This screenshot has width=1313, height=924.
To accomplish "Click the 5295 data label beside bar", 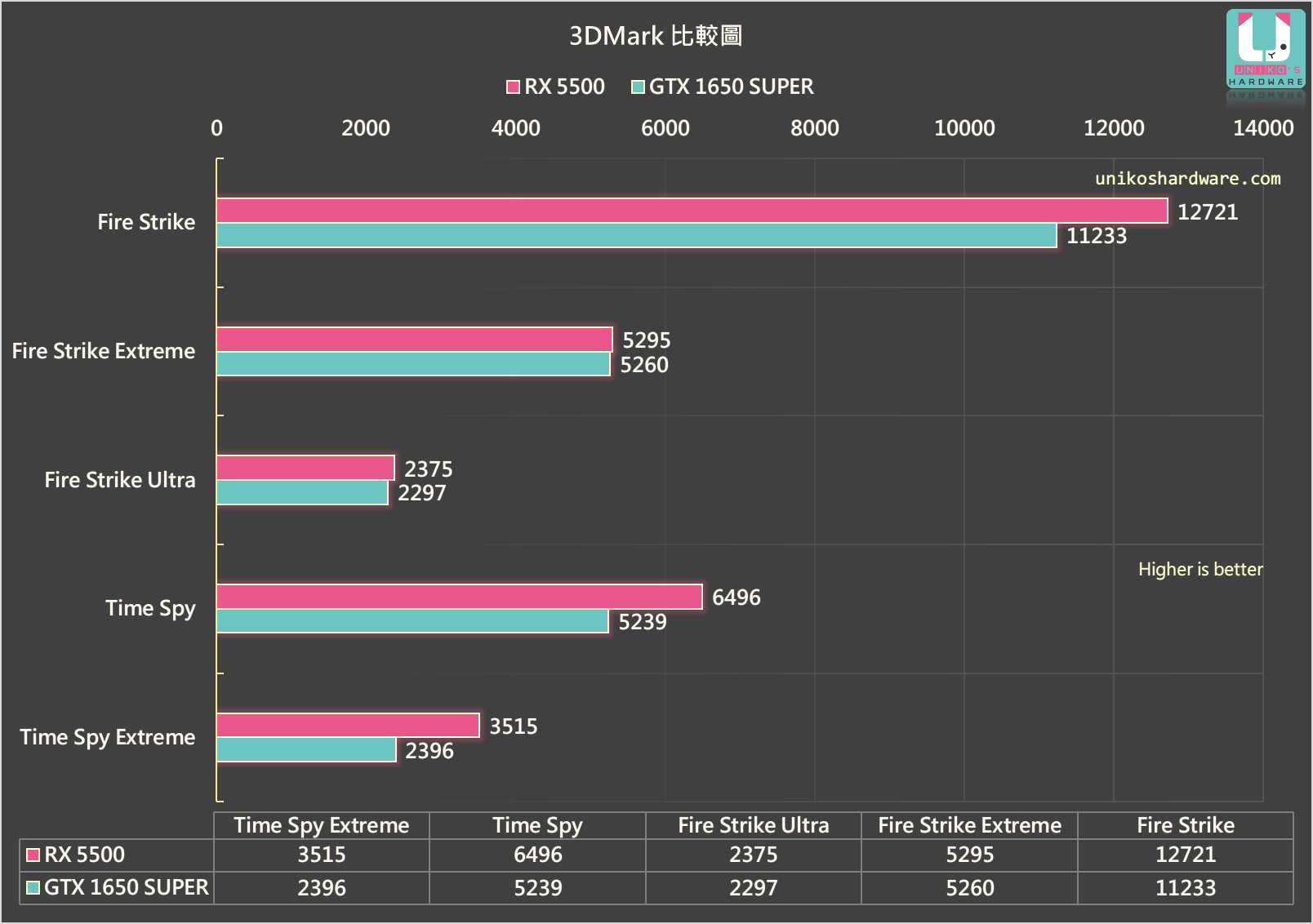I will [647, 340].
